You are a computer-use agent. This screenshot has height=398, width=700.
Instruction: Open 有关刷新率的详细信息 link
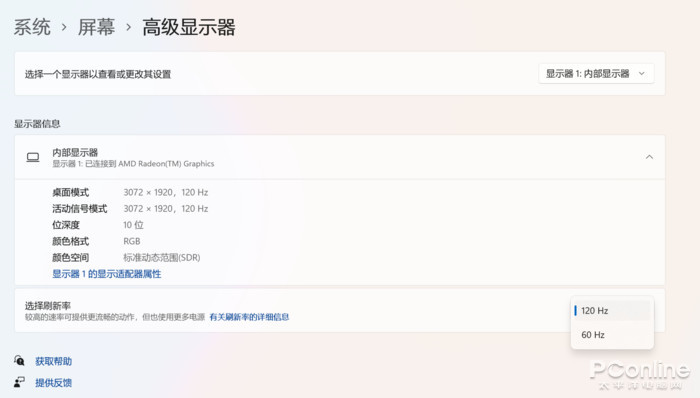[249, 317]
